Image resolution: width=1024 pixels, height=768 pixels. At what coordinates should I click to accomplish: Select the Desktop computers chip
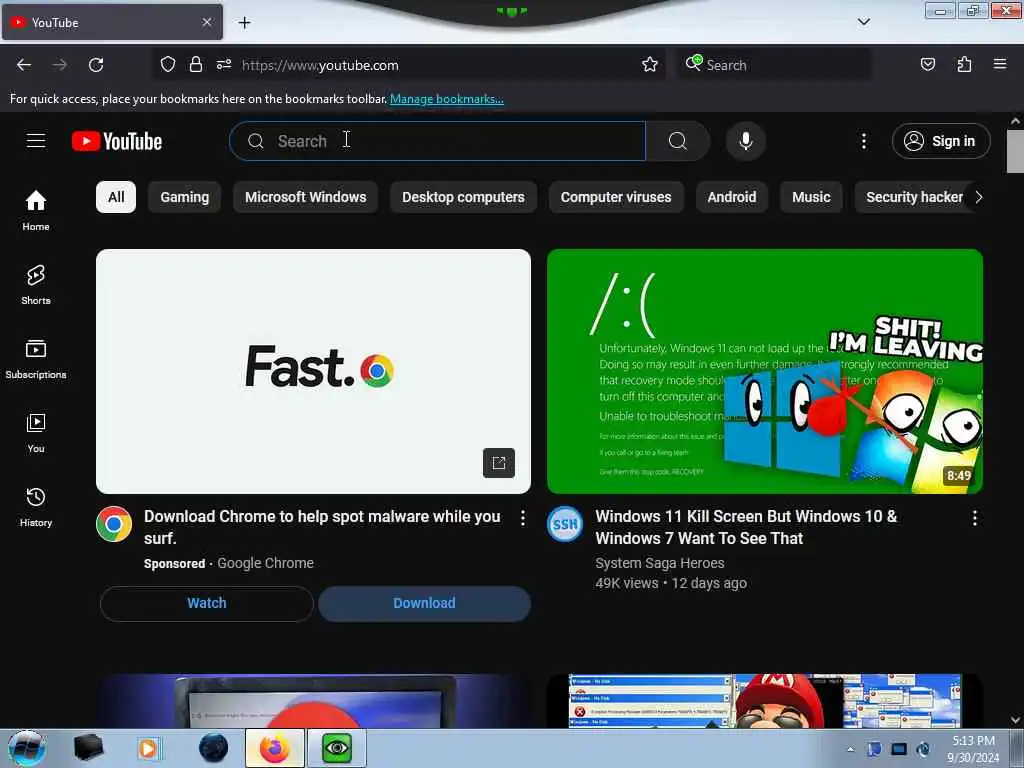coord(463,197)
